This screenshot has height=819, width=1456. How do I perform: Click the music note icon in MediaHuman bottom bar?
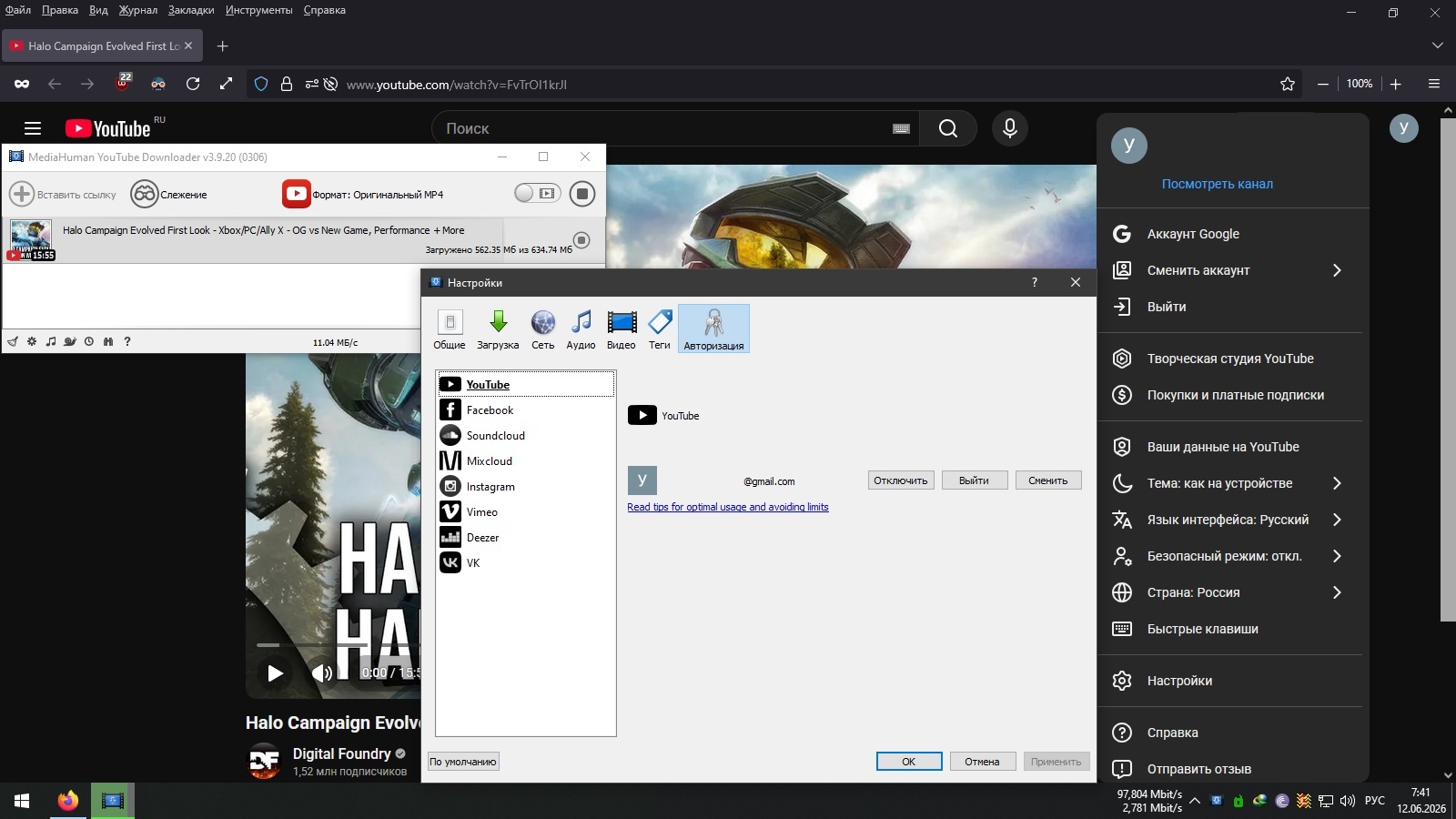click(x=51, y=342)
